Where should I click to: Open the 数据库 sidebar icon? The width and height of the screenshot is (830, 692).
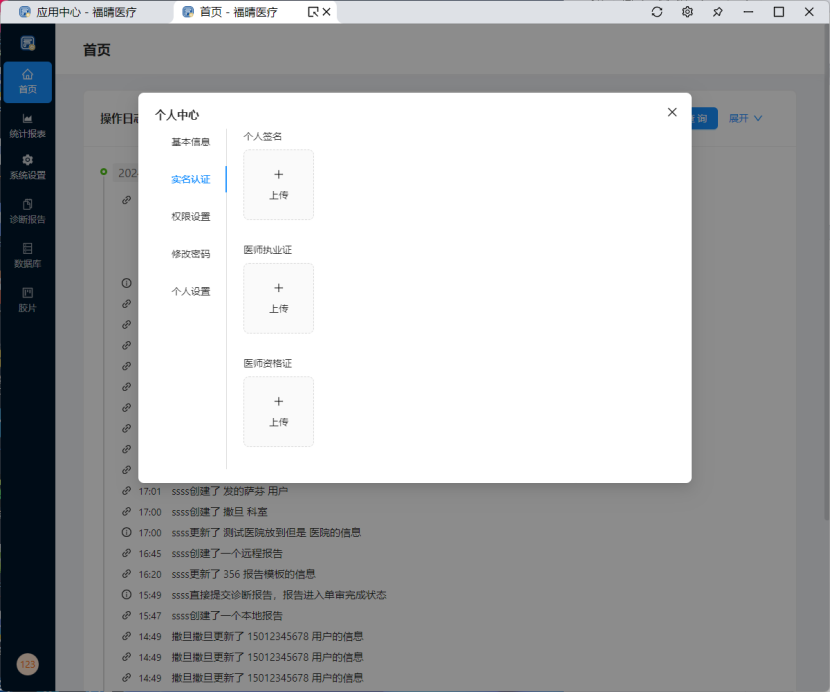27,256
